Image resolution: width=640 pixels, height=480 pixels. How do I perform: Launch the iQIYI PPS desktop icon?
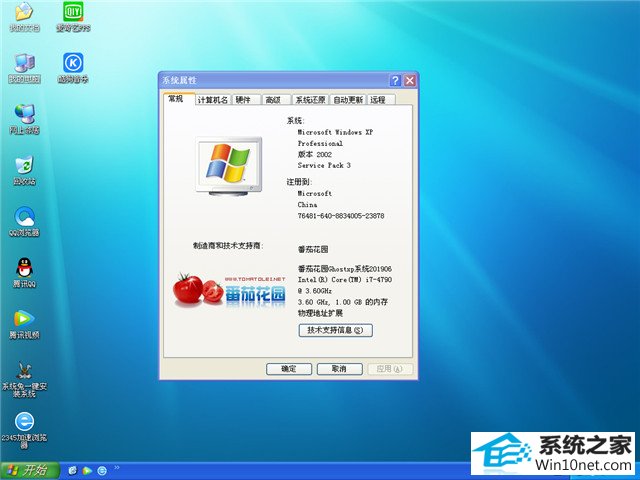click(73, 16)
